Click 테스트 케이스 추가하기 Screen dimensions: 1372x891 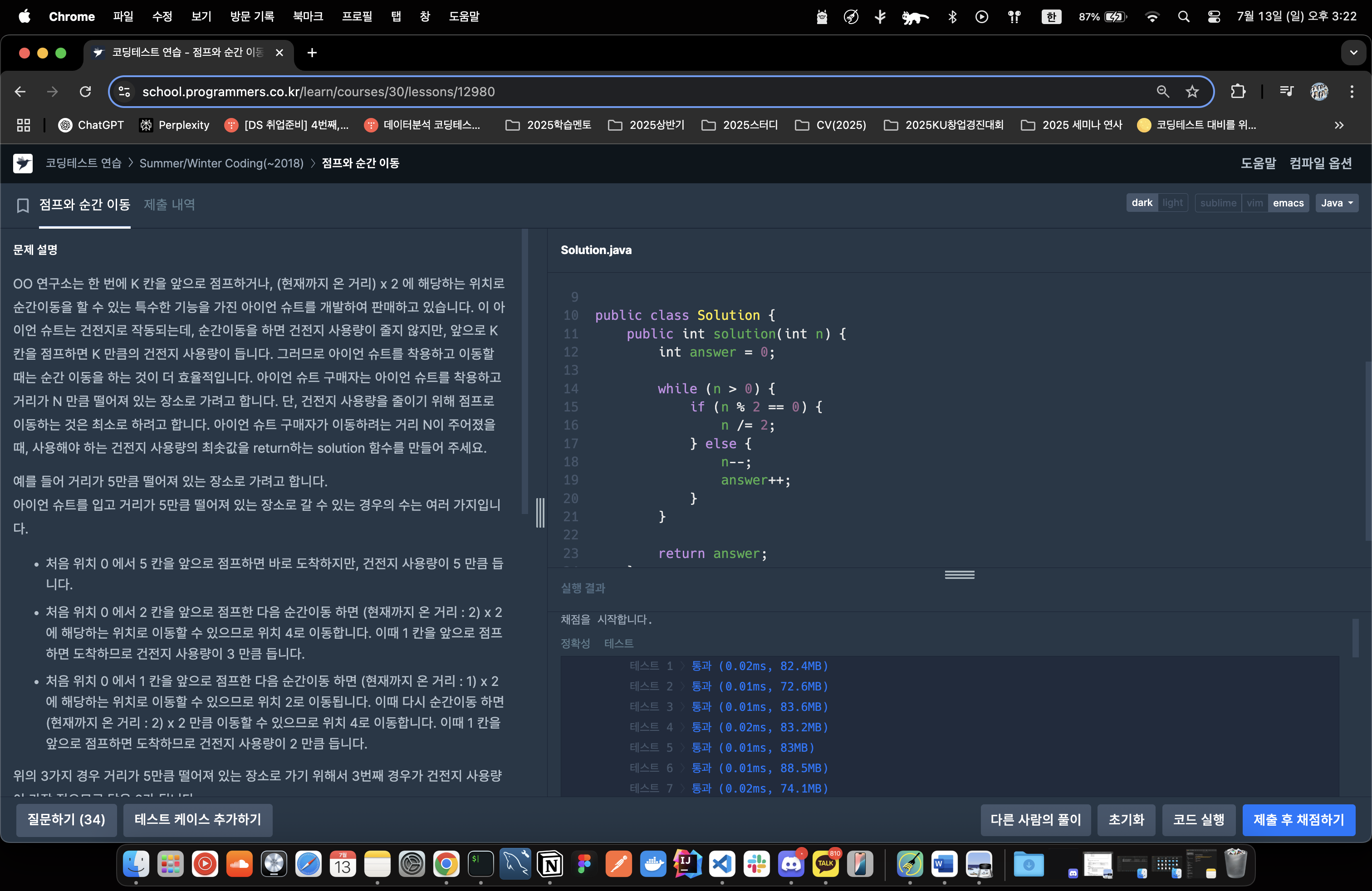pyautogui.click(x=198, y=819)
